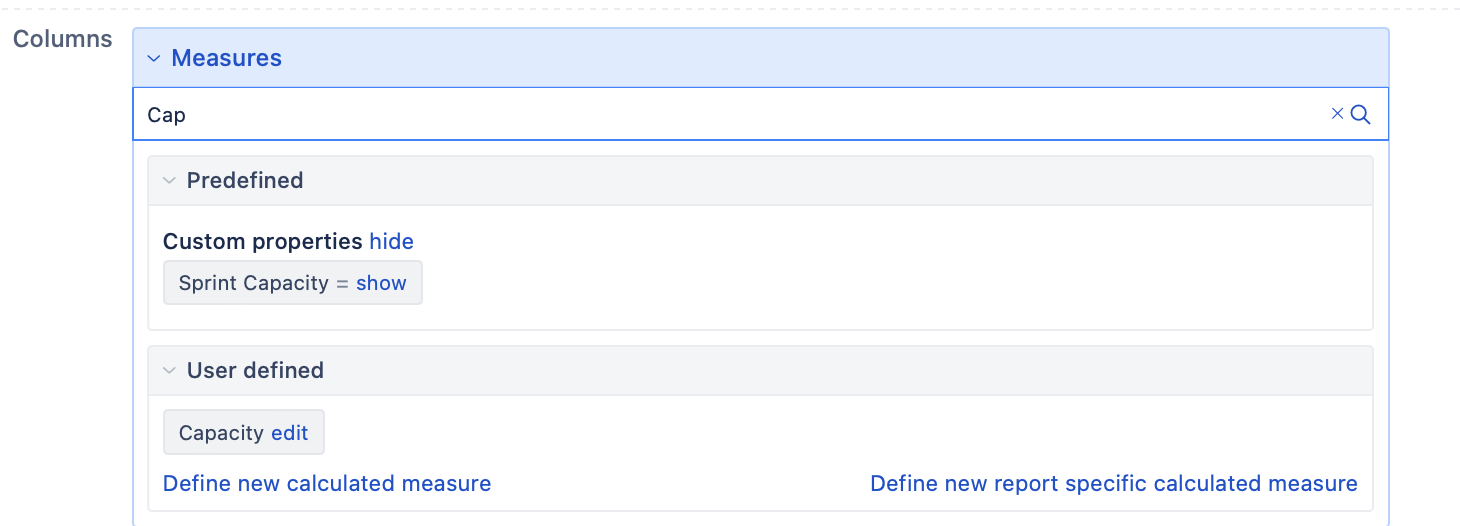Open edit link for Capacity measure

click(x=290, y=433)
